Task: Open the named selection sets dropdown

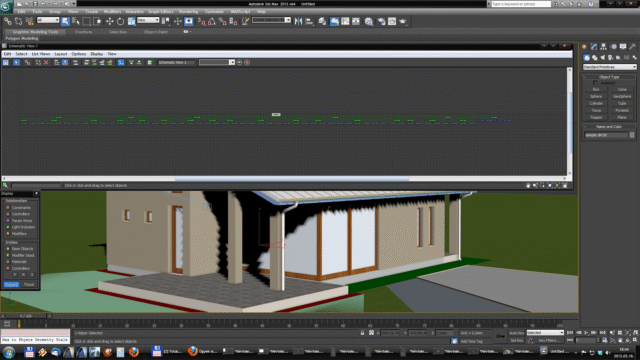Action: (271, 20)
